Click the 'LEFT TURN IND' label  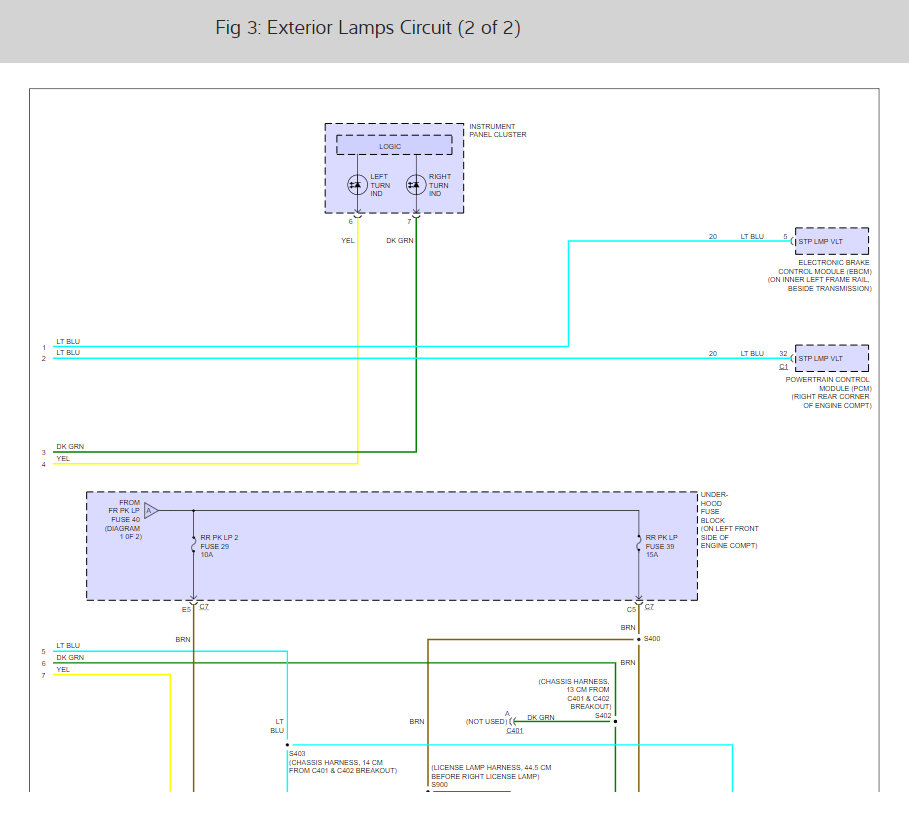[x=380, y=185]
